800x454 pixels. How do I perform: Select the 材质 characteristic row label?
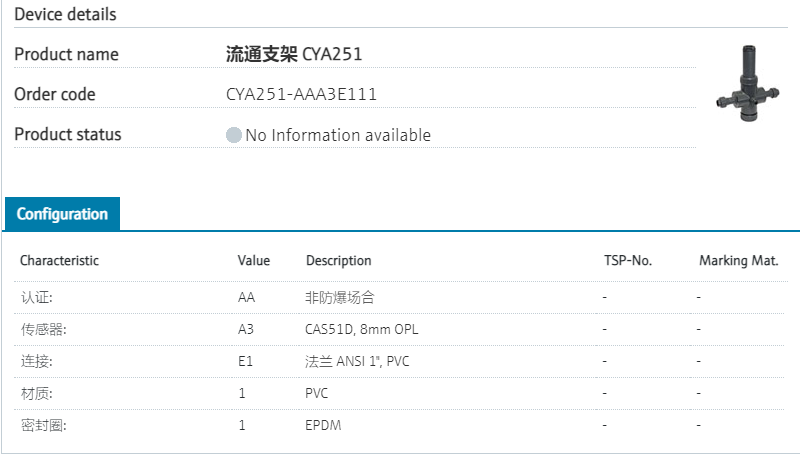click(x=37, y=393)
